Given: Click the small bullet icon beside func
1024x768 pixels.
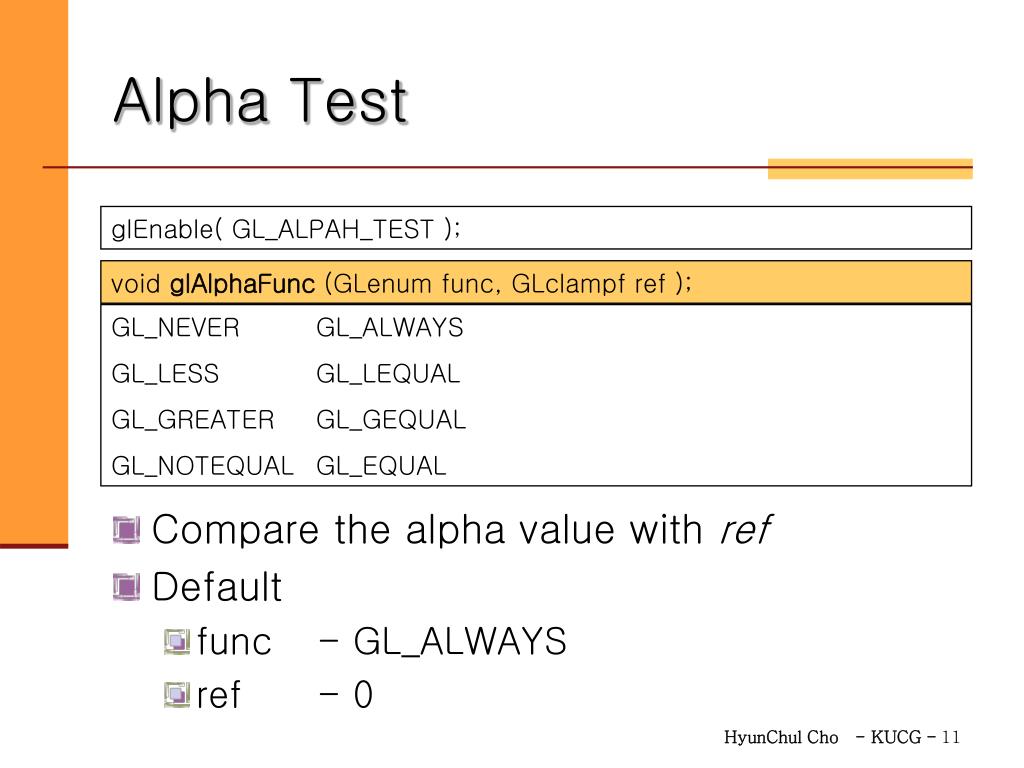Looking at the screenshot, I should click(176, 641).
